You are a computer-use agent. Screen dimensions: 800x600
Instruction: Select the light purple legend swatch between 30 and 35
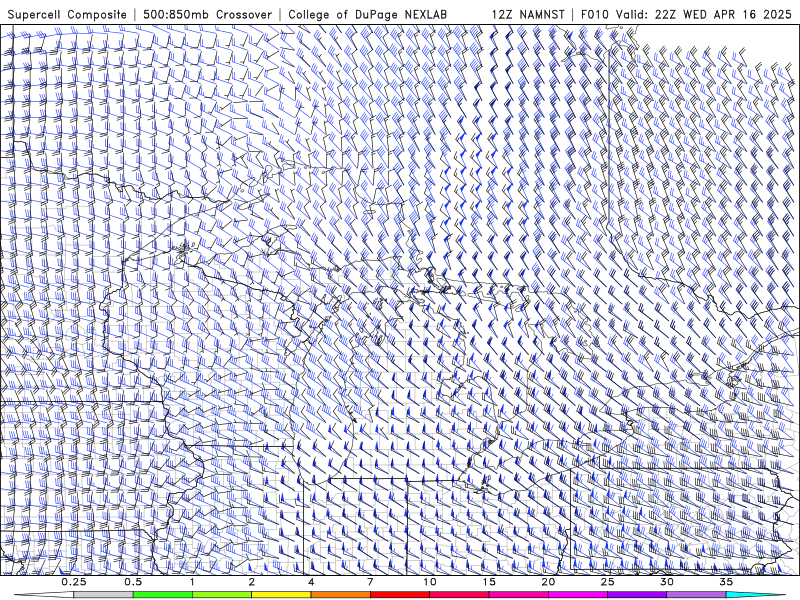[696, 595]
